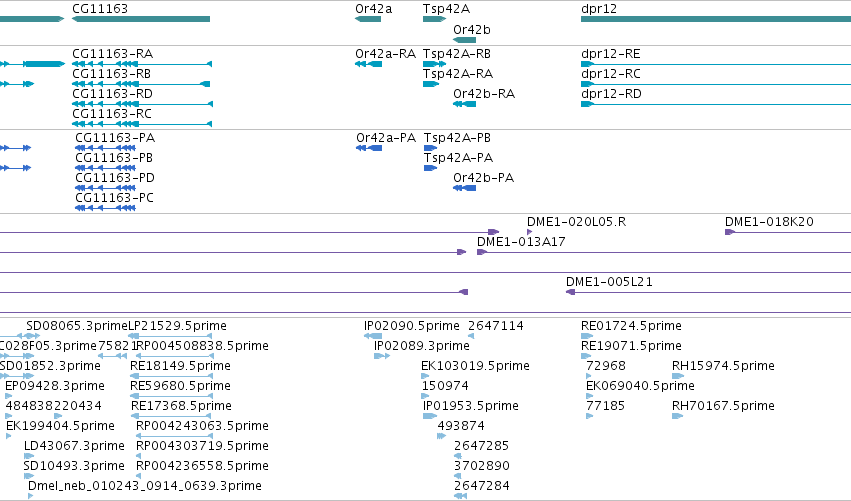This screenshot has height=501, width=851.
Task: Click the Tsp42A-RB transcript label
Action: click(x=457, y=54)
